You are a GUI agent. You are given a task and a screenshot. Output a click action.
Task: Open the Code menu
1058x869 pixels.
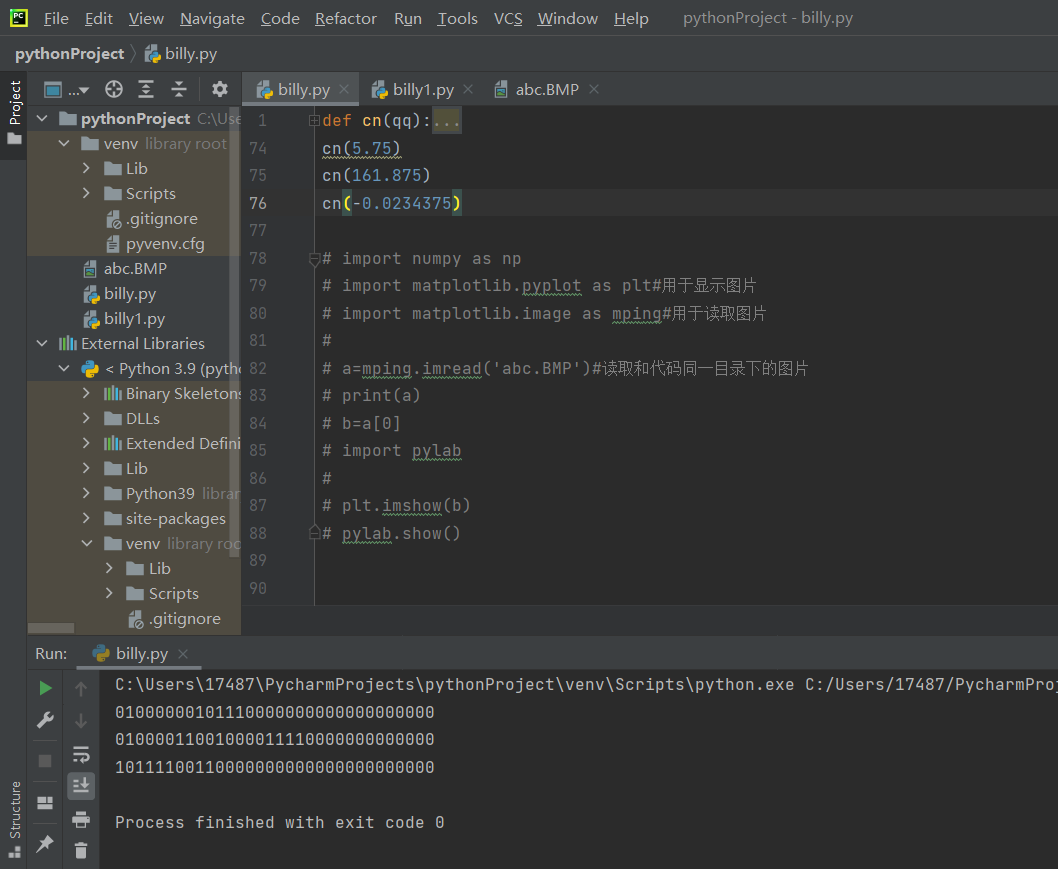click(280, 19)
